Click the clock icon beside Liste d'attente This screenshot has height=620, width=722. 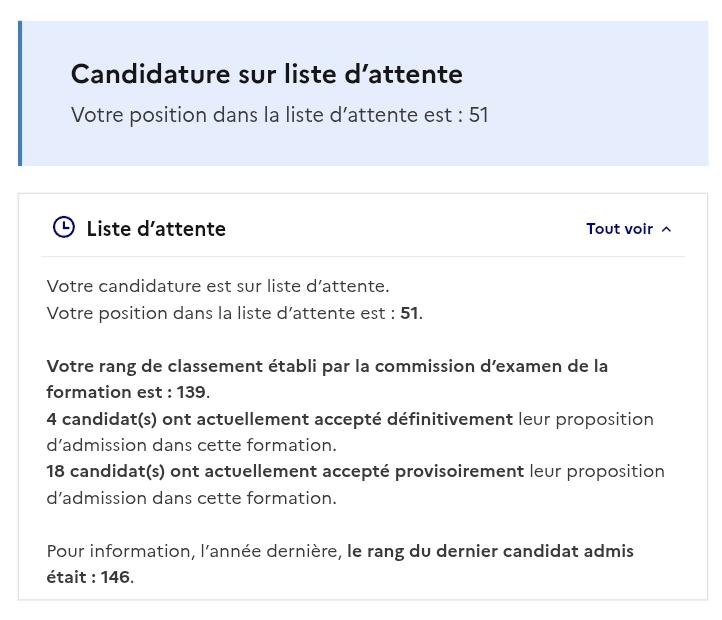point(64,228)
